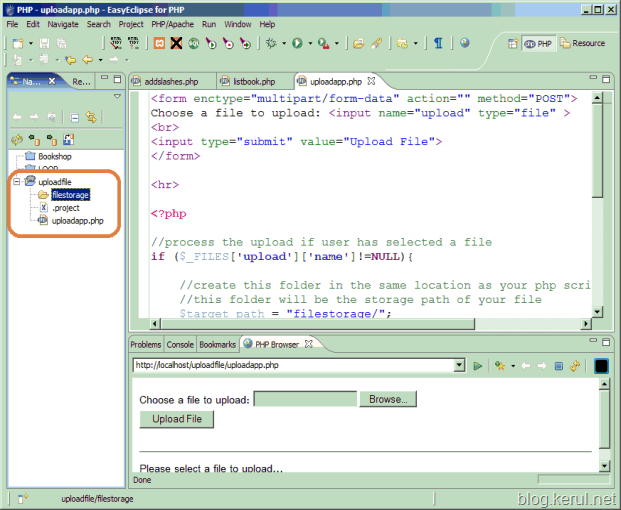The height and width of the screenshot is (510, 621).
Task: Click the Debug bug icon in toolbar
Action: pyautogui.click(x=270, y=43)
